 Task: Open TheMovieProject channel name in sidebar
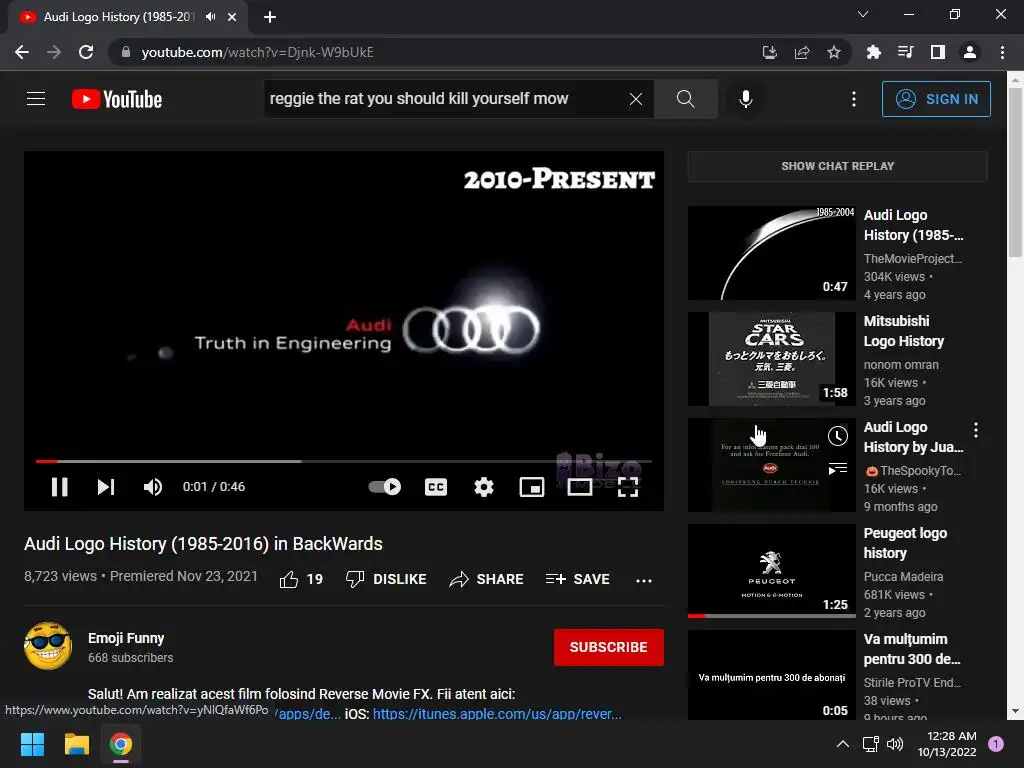[x=912, y=259]
